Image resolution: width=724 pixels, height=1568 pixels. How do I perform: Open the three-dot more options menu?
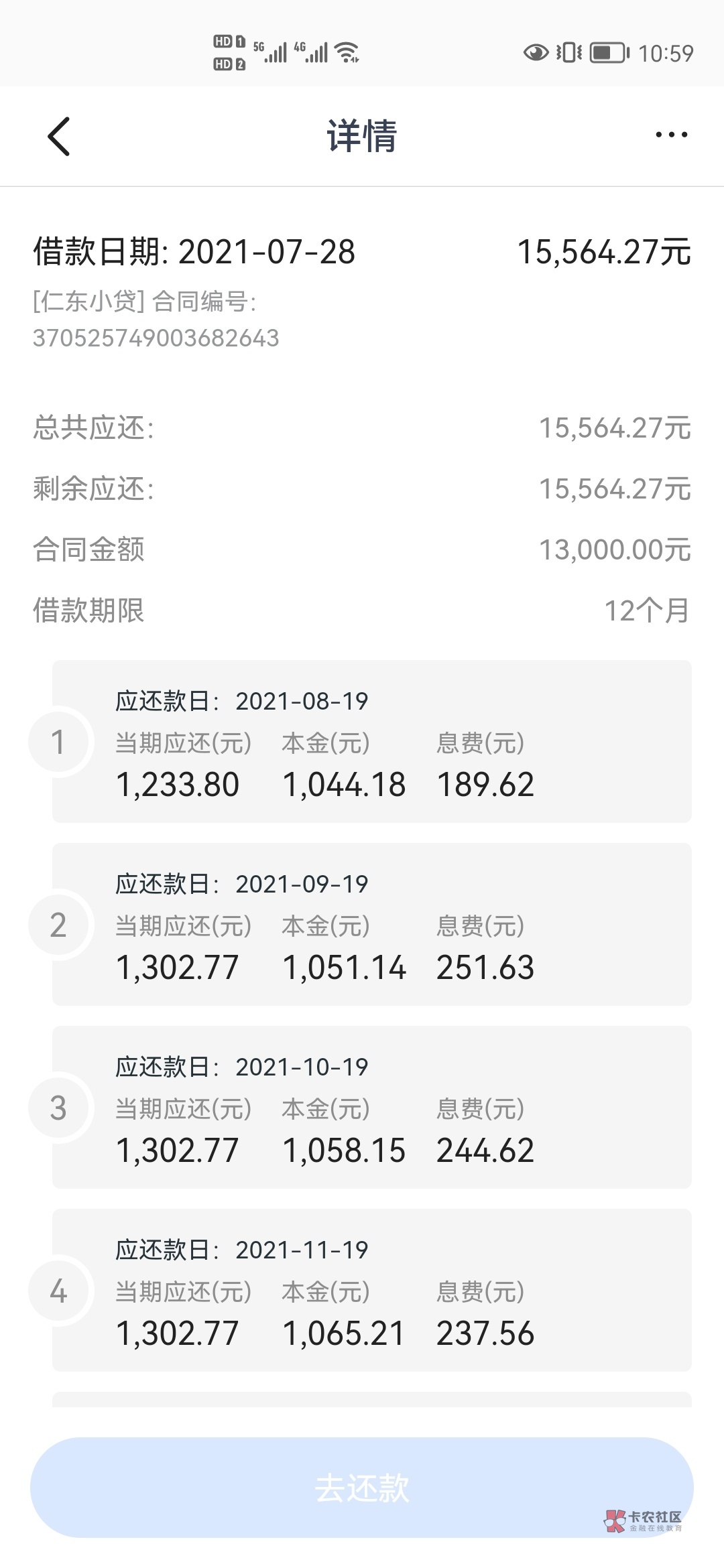[x=671, y=135]
